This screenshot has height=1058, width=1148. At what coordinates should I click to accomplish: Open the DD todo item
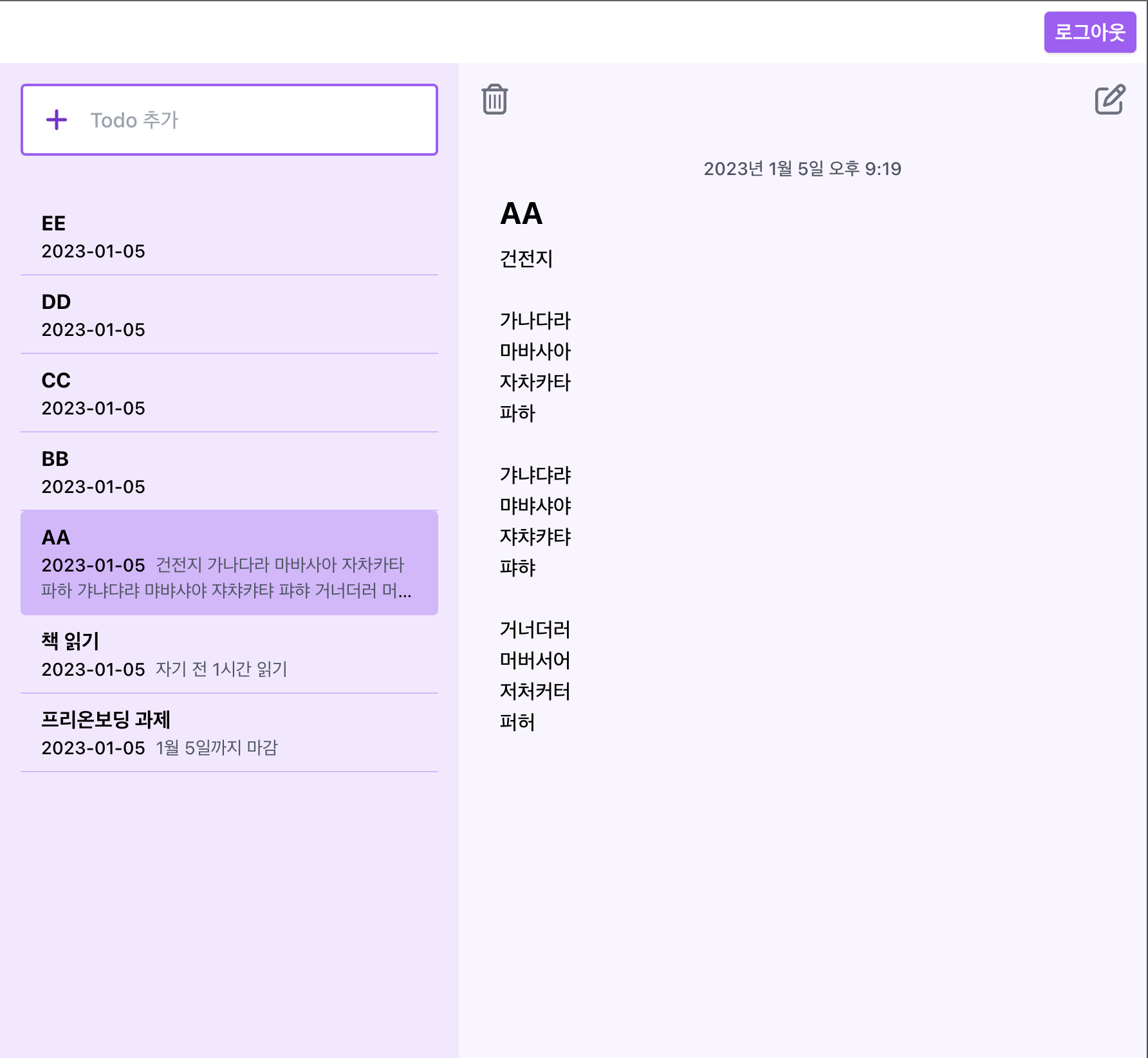pos(229,315)
